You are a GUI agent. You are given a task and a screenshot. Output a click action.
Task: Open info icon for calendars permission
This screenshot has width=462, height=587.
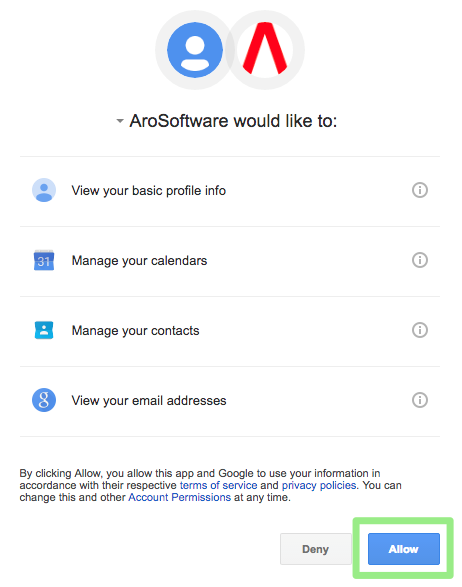pyautogui.click(x=420, y=260)
